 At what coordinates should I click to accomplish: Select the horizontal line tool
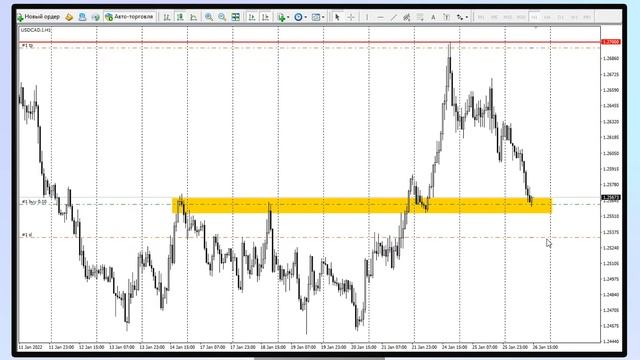(x=380, y=17)
